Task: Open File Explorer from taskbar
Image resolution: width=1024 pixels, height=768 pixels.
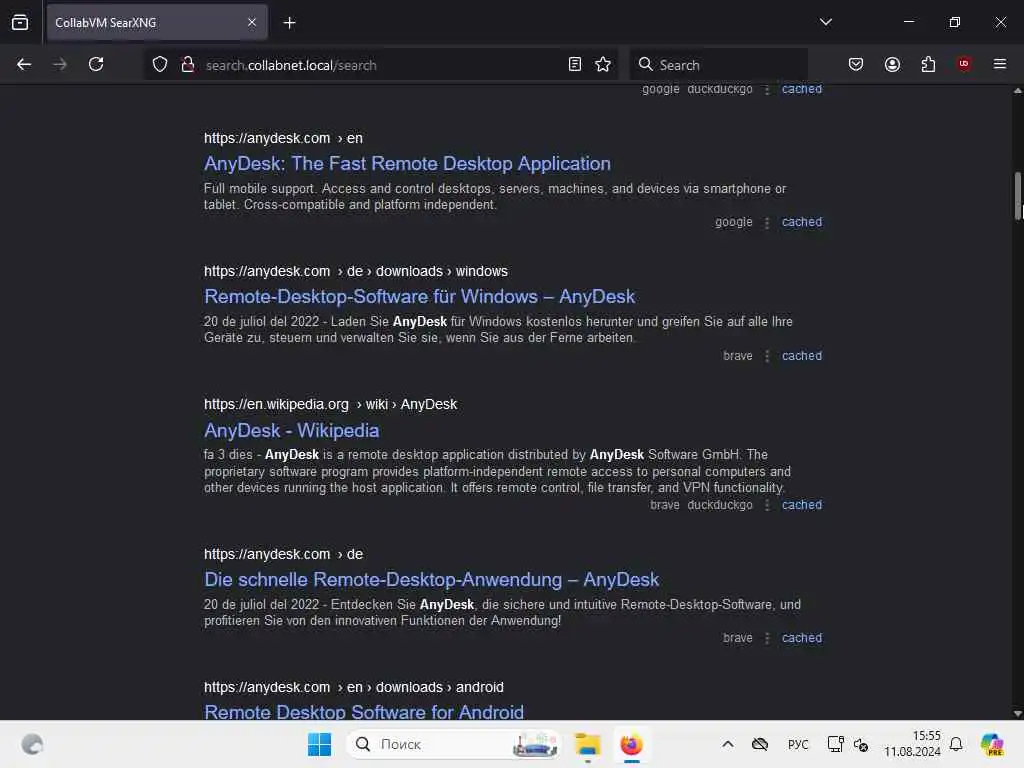Action: pyautogui.click(x=587, y=744)
